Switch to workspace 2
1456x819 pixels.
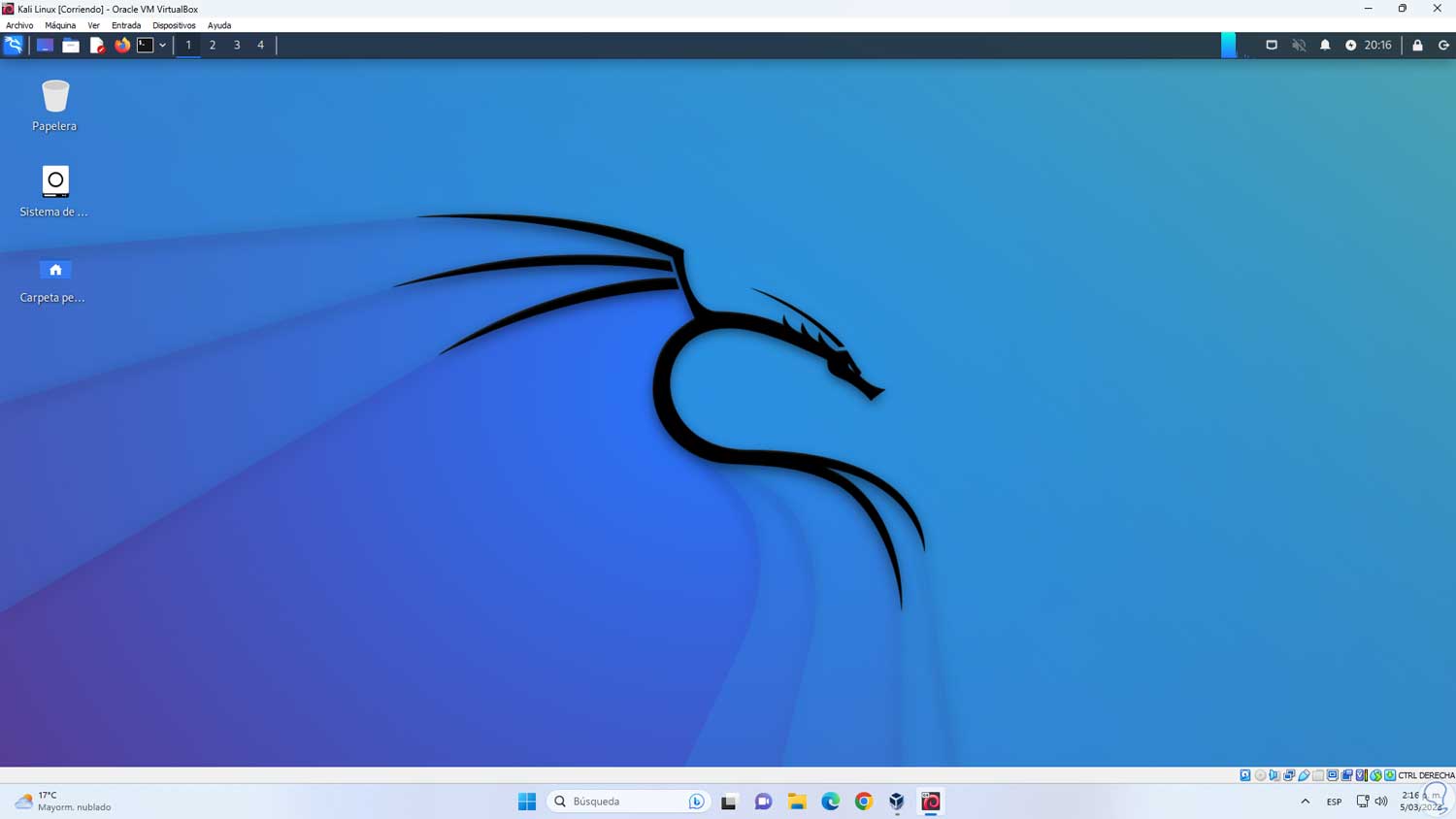tap(213, 45)
